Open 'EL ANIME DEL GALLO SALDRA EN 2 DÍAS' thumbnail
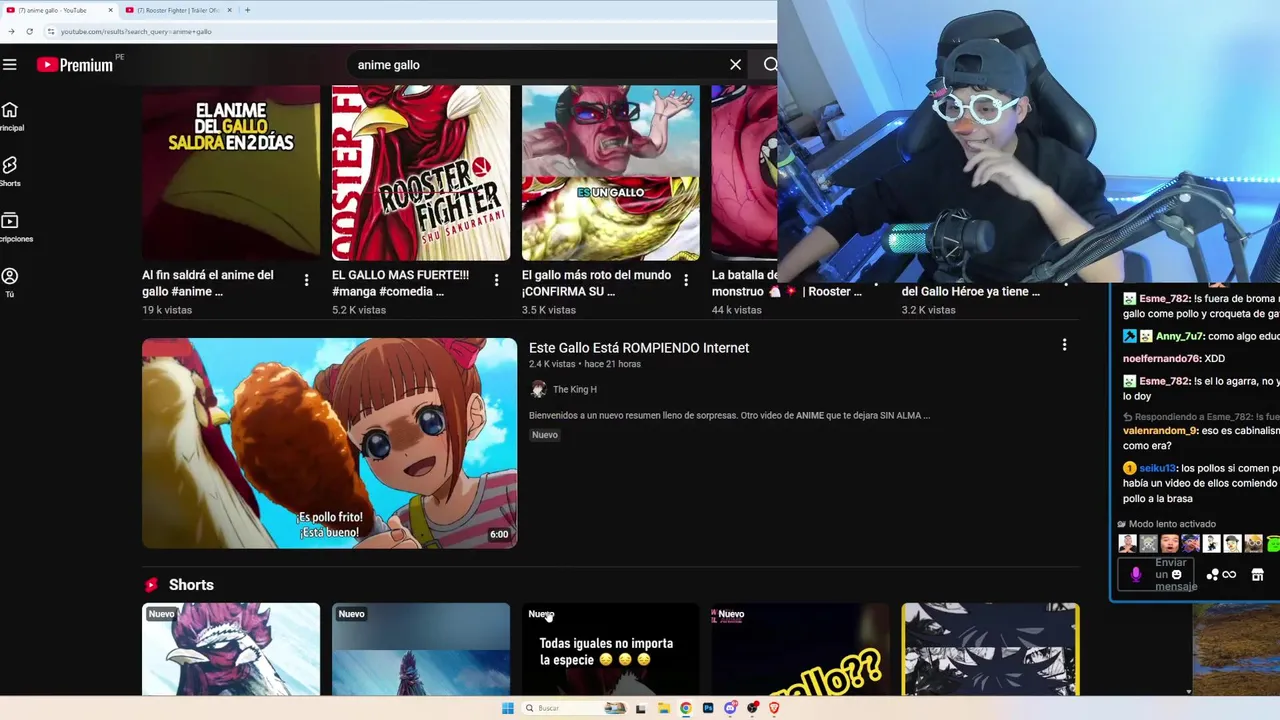 coord(231,172)
